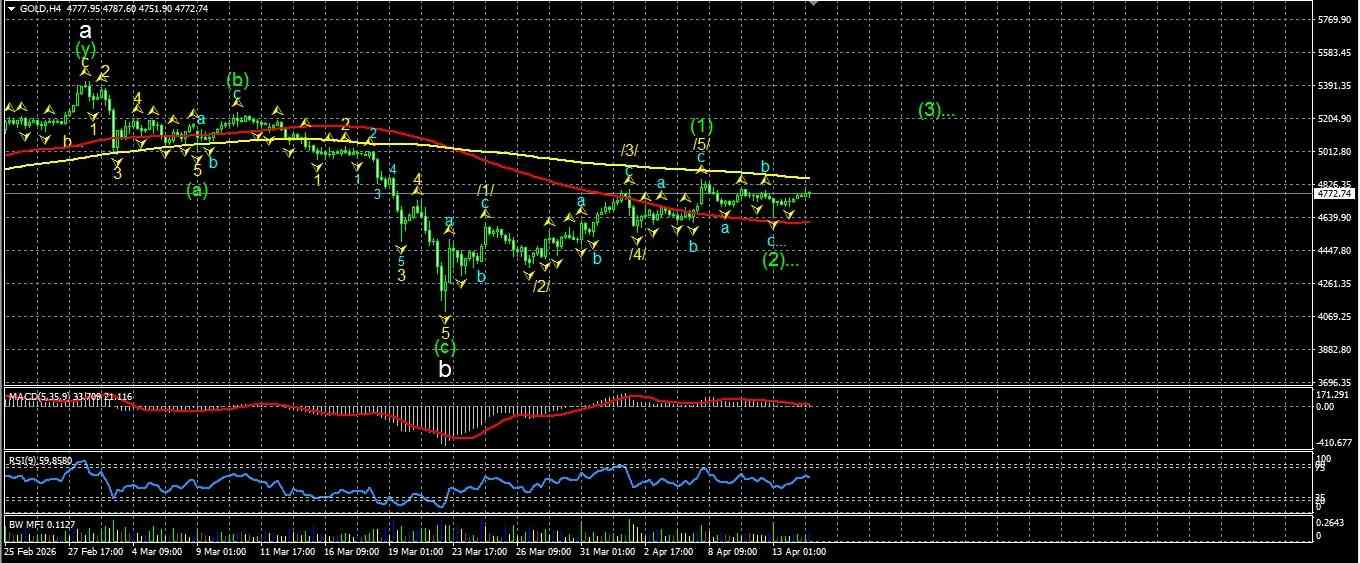
Task: Select the current price tag 4772.74
Action: coord(1335,194)
